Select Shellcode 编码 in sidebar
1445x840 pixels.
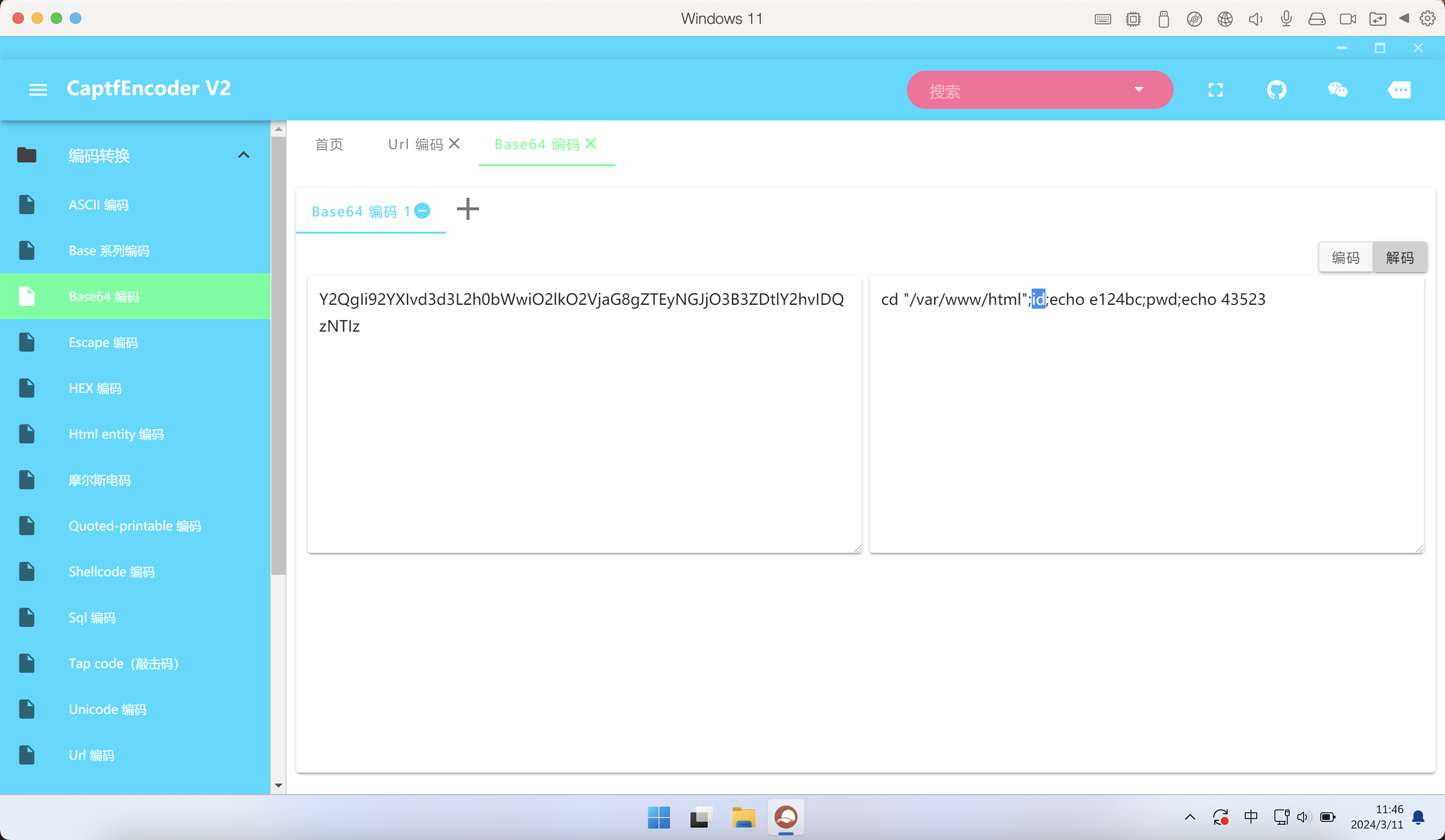[x=135, y=571]
